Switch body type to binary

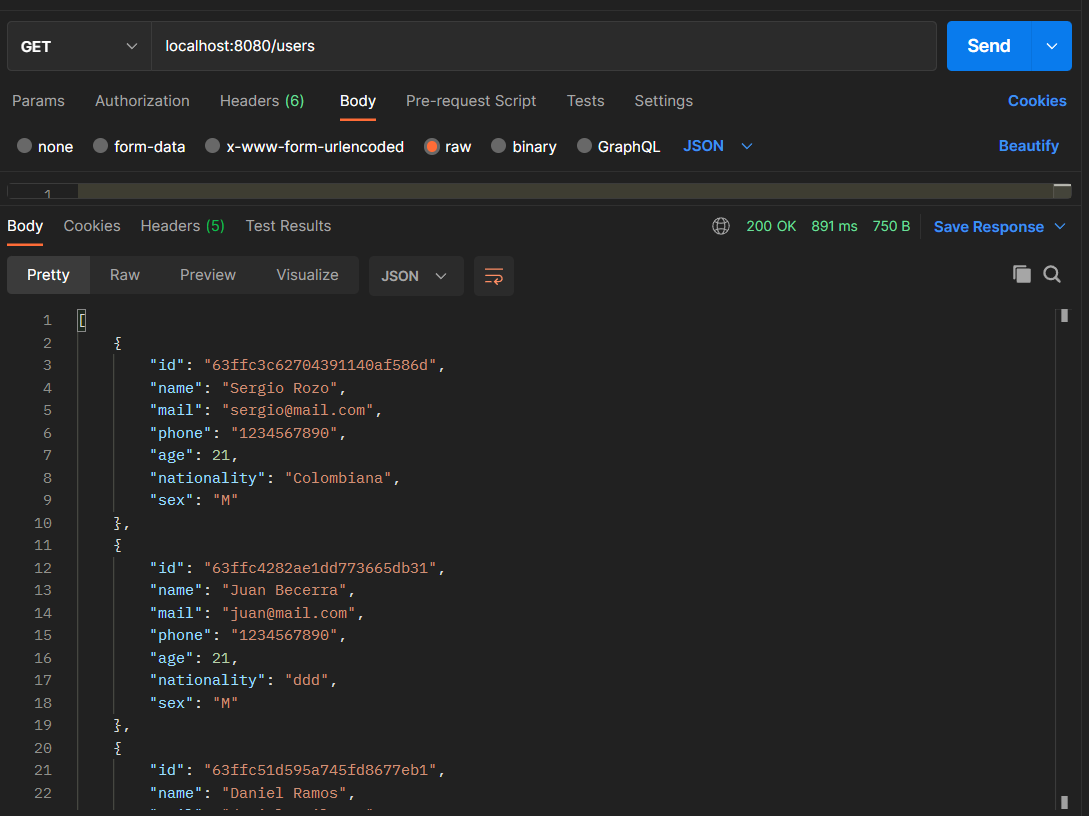pos(498,146)
